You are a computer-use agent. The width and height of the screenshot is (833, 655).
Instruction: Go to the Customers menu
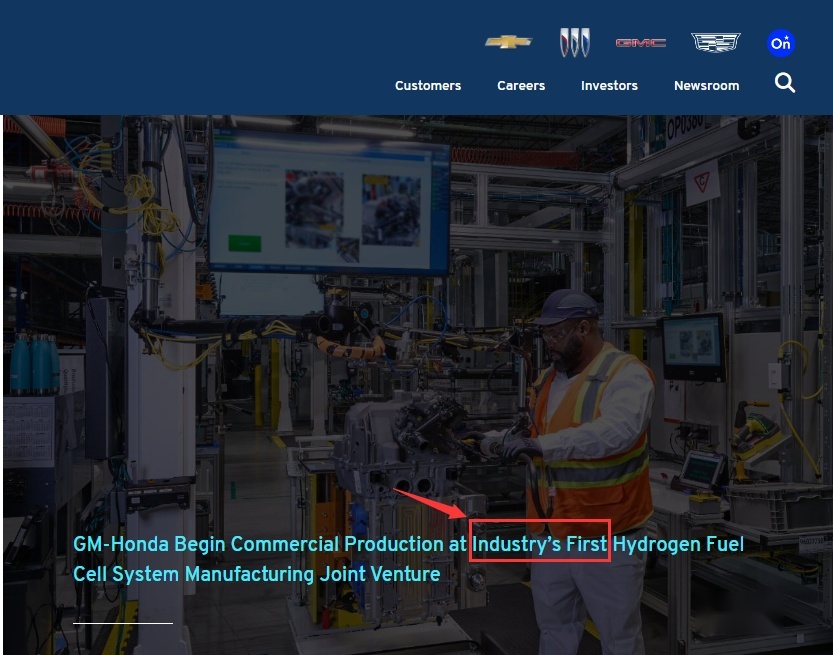pyautogui.click(x=428, y=86)
